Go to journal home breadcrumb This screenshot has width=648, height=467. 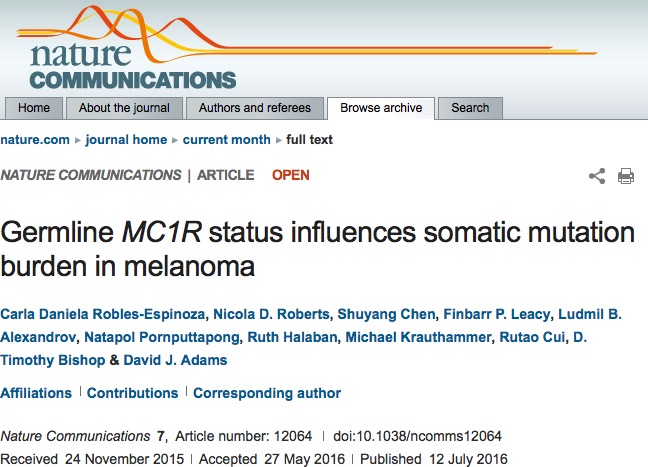[x=126, y=140]
